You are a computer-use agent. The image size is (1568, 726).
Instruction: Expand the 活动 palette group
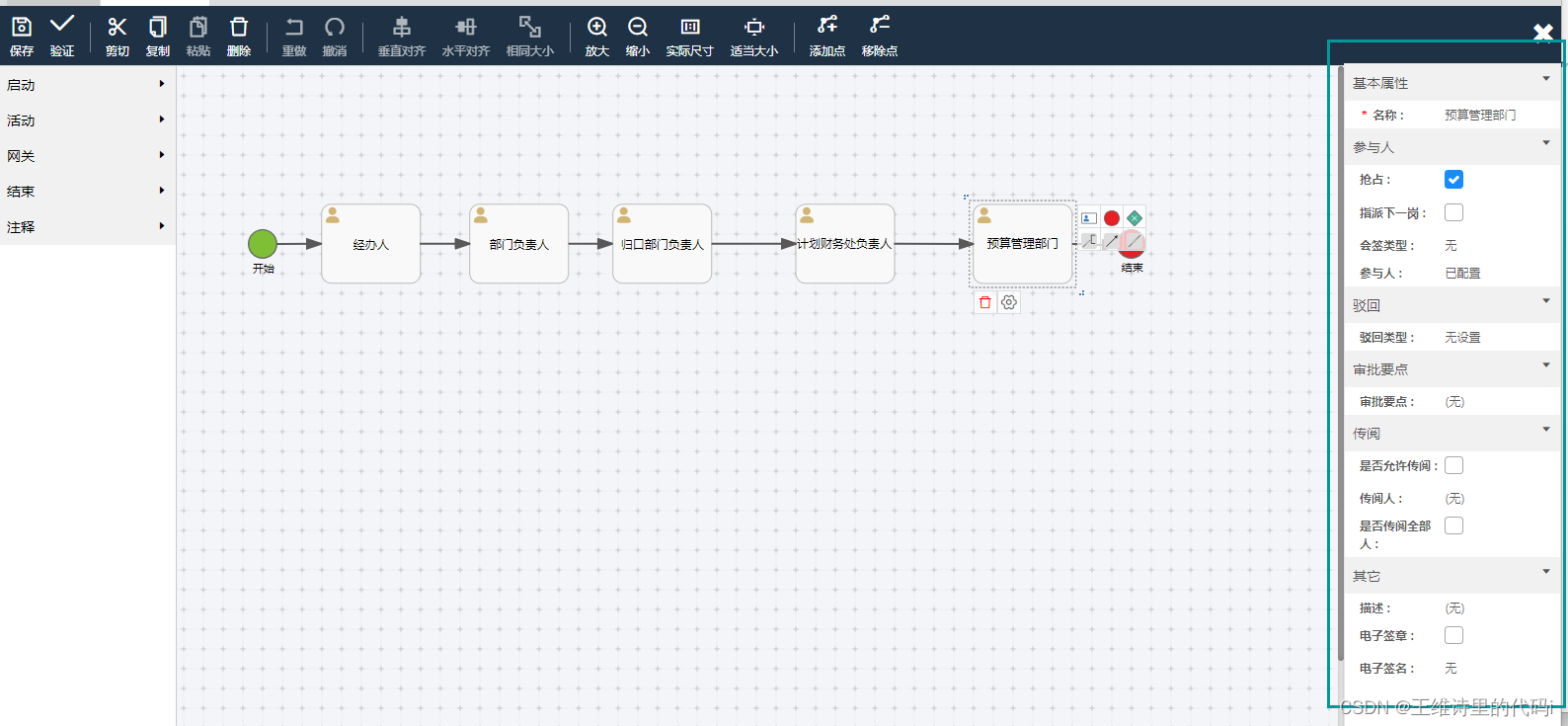click(x=87, y=121)
